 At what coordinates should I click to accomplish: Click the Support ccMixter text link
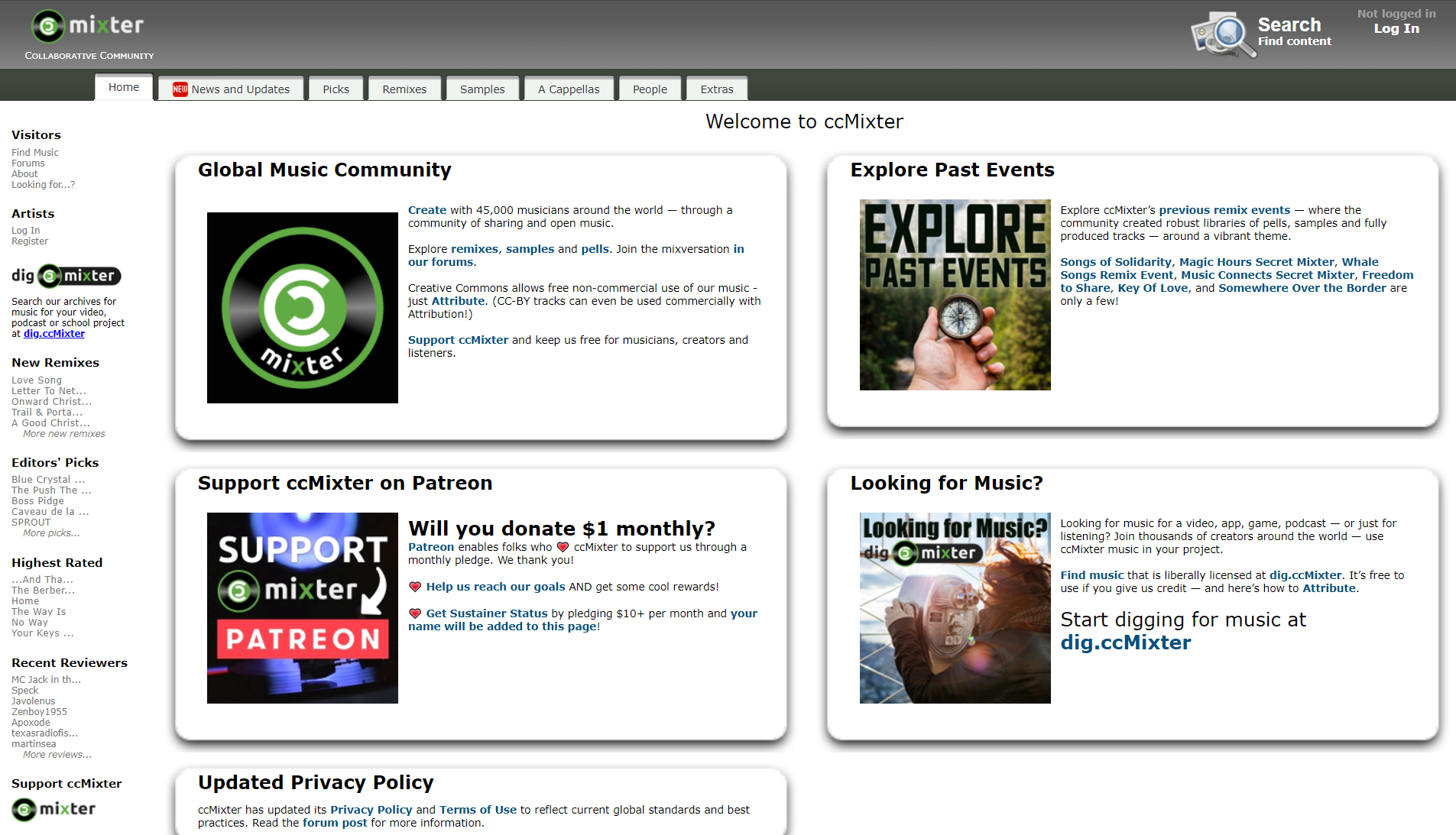pos(459,340)
